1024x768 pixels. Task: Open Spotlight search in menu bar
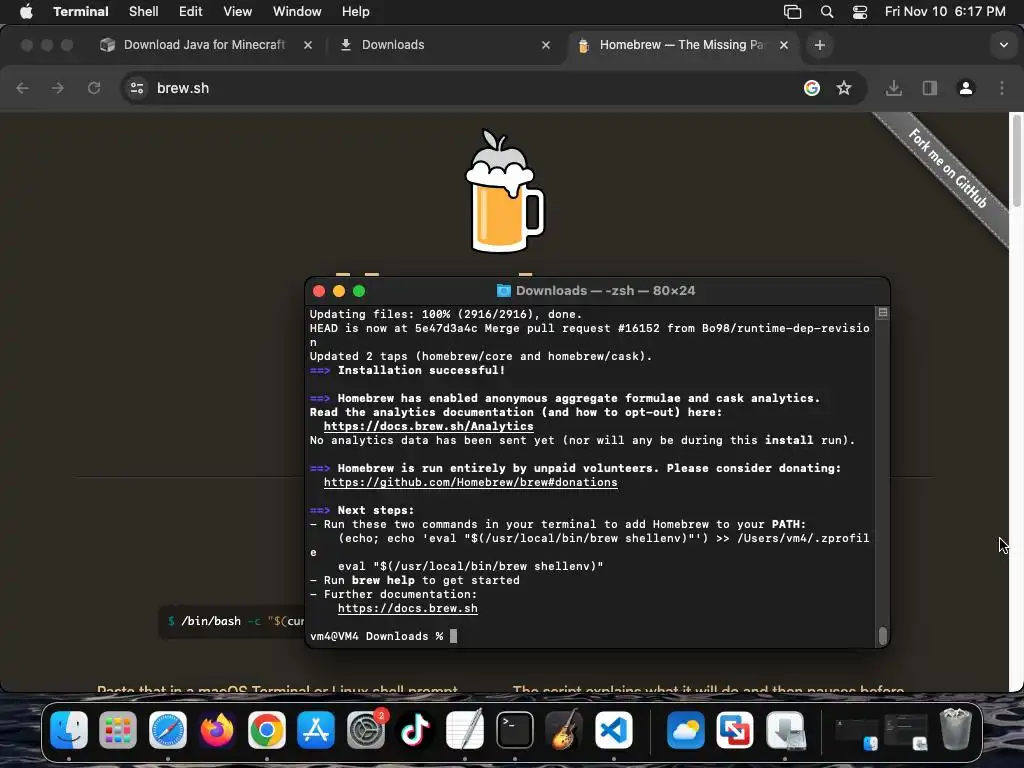tap(827, 12)
